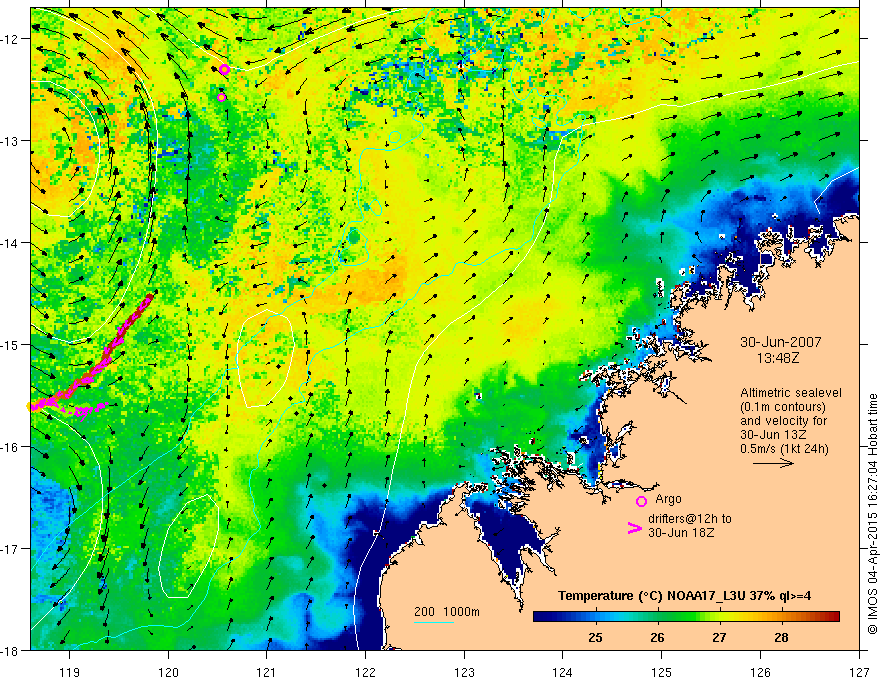The image size is (880, 680).
Task: Click the "(0.1m contours)" text
Action: (x=783, y=407)
